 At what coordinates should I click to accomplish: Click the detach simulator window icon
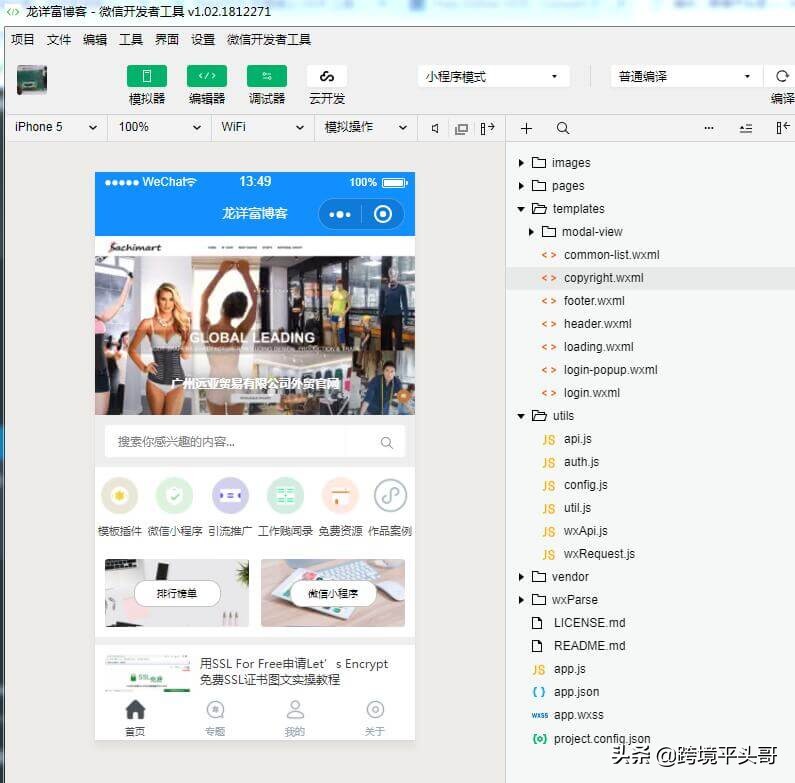461,129
